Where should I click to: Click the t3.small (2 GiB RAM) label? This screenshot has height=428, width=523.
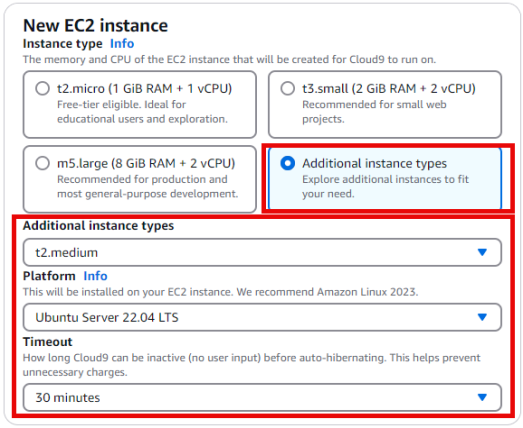point(389,89)
